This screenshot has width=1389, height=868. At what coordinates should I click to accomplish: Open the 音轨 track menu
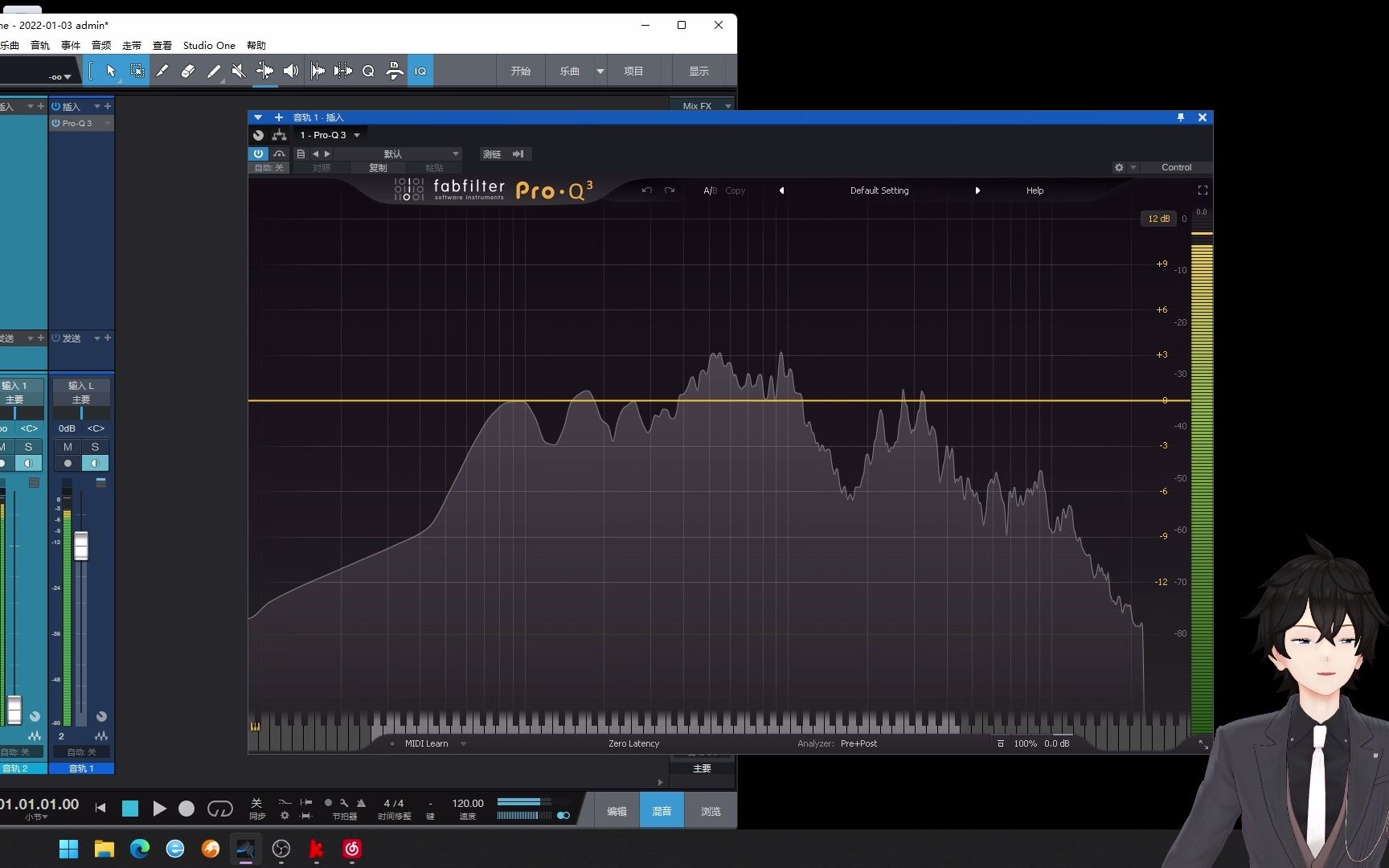[x=40, y=45]
